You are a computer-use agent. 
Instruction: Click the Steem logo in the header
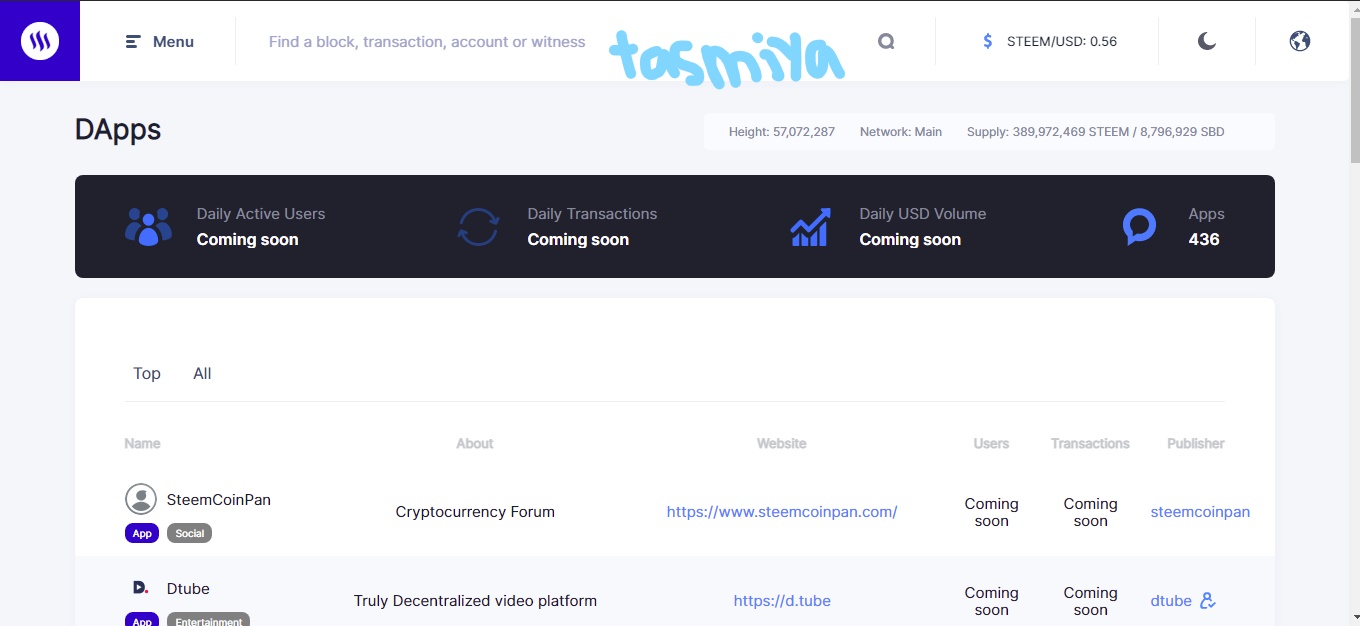pyautogui.click(x=40, y=41)
